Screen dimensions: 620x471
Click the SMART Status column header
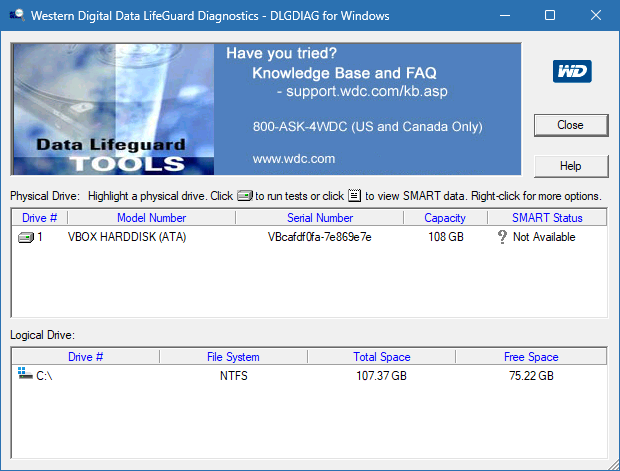pyautogui.click(x=547, y=218)
